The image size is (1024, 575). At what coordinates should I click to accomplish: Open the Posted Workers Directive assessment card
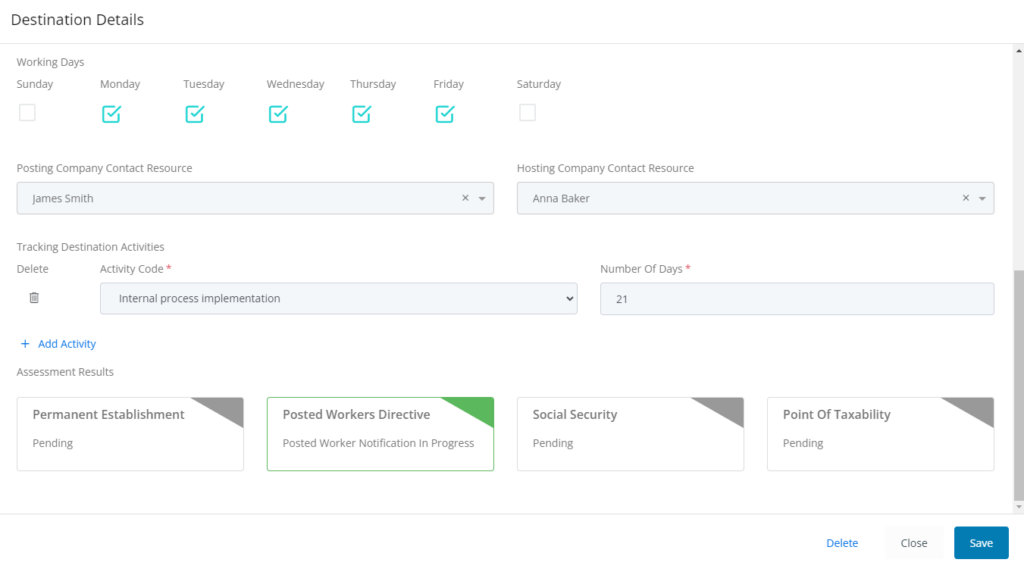(380, 434)
